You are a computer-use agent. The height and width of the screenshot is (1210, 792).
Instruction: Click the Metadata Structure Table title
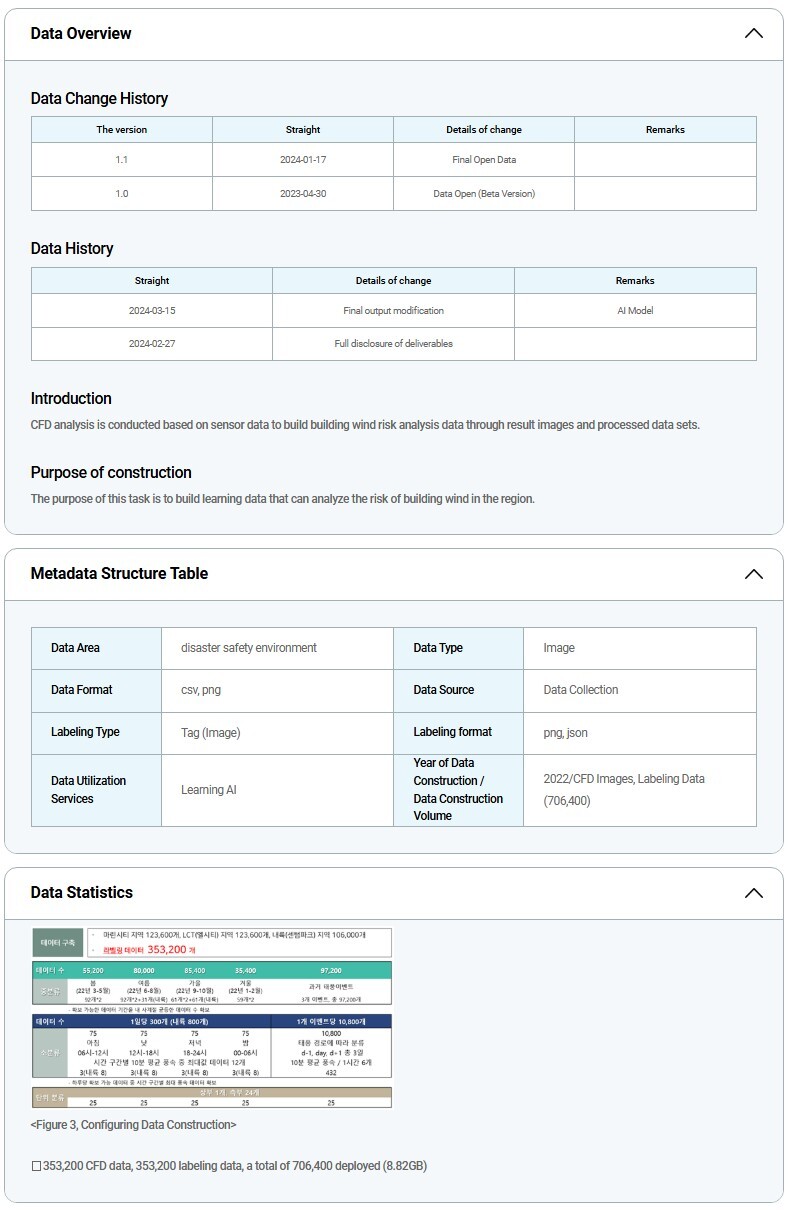point(119,574)
